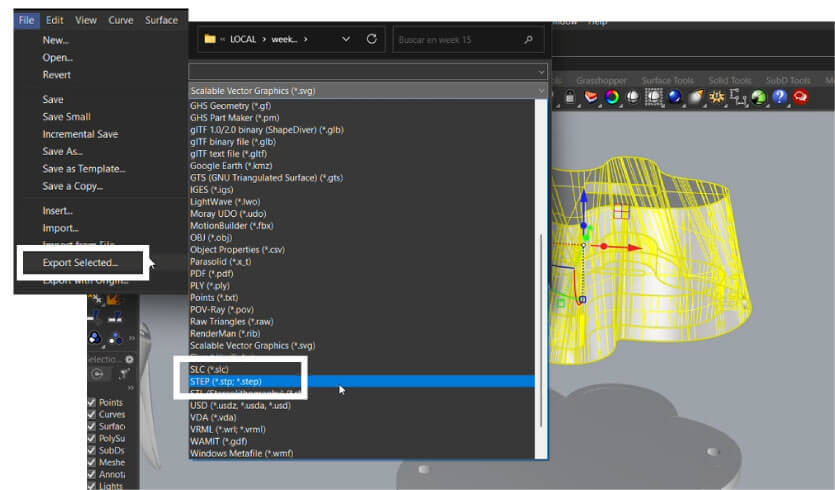Toggle the PolySurfaces filter checkbox

tap(92, 438)
